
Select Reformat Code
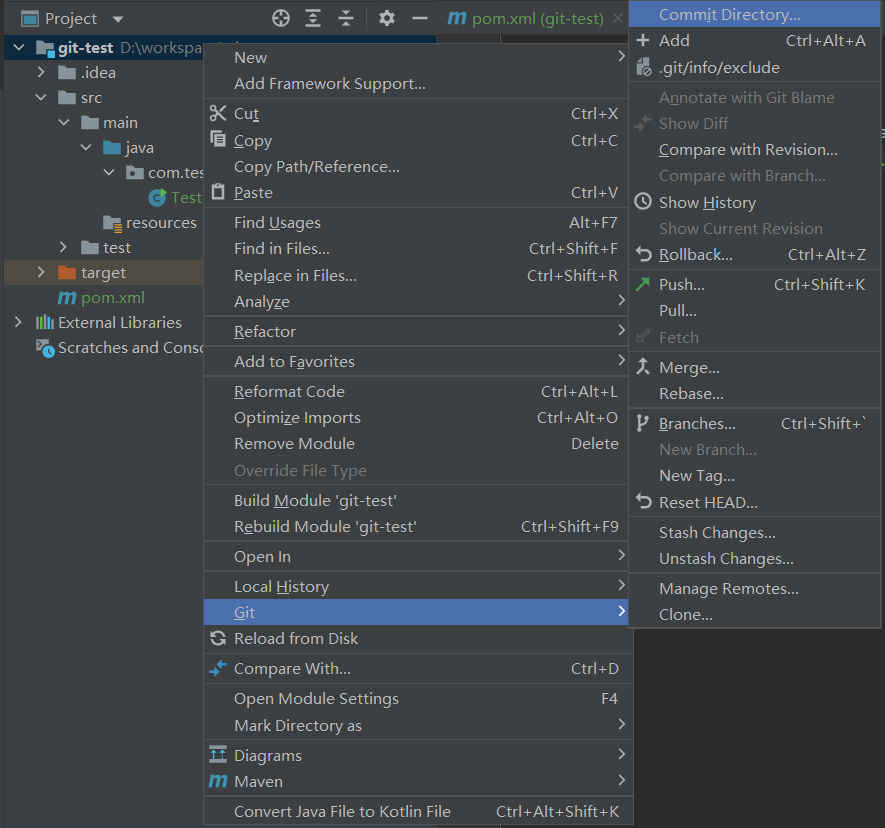tap(416, 391)
